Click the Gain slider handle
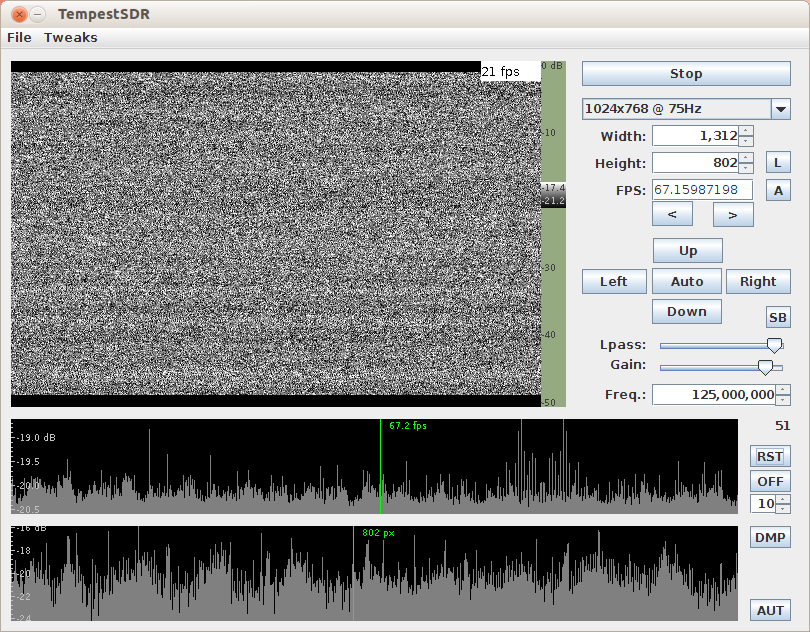810x632 pixels. [765, 366]
